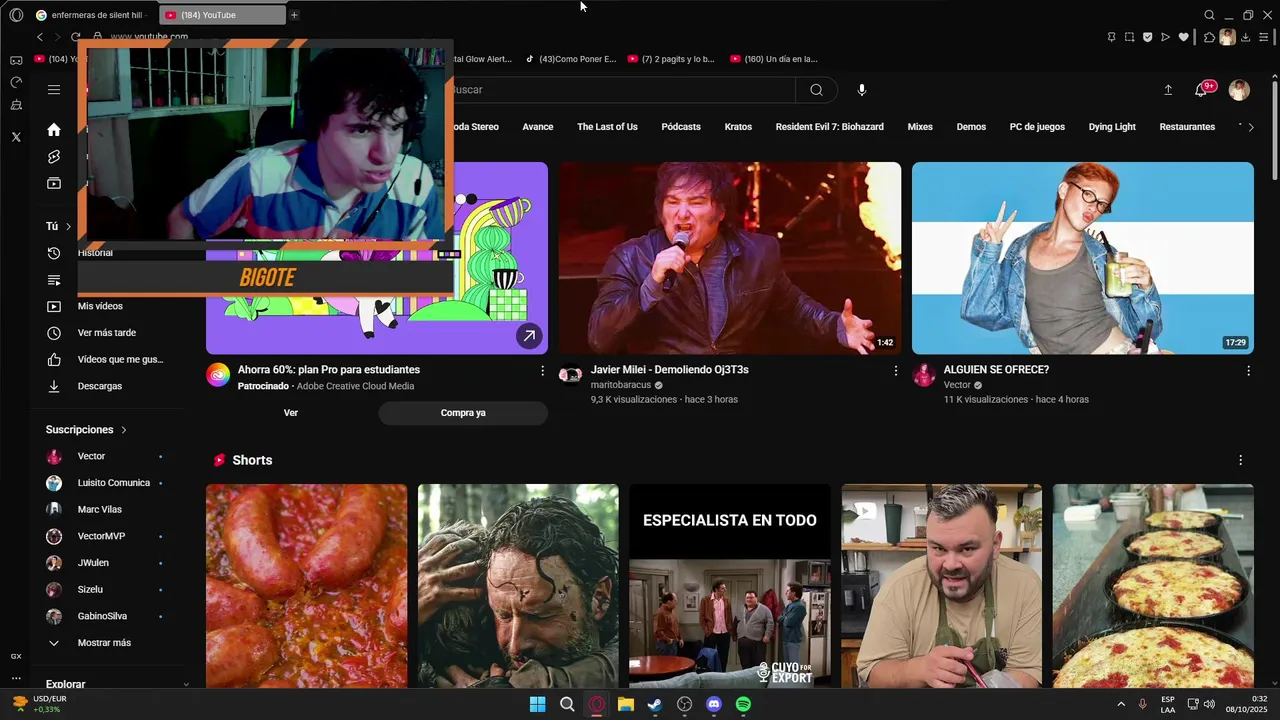
Task: Expand 'Mostrar más' subscriptions
Action: pyautogui.click(x=104, y=643)
